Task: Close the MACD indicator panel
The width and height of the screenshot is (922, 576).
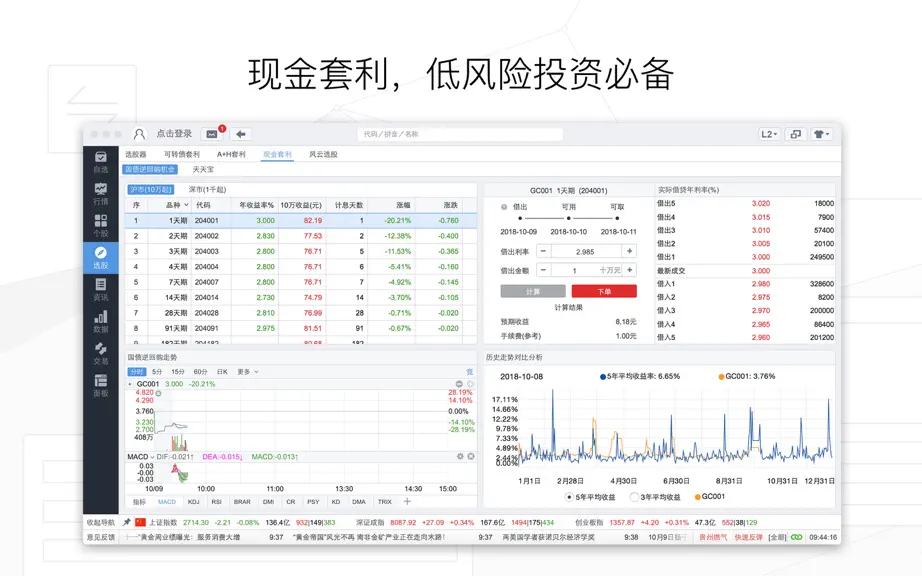Action: click(471, 456)
